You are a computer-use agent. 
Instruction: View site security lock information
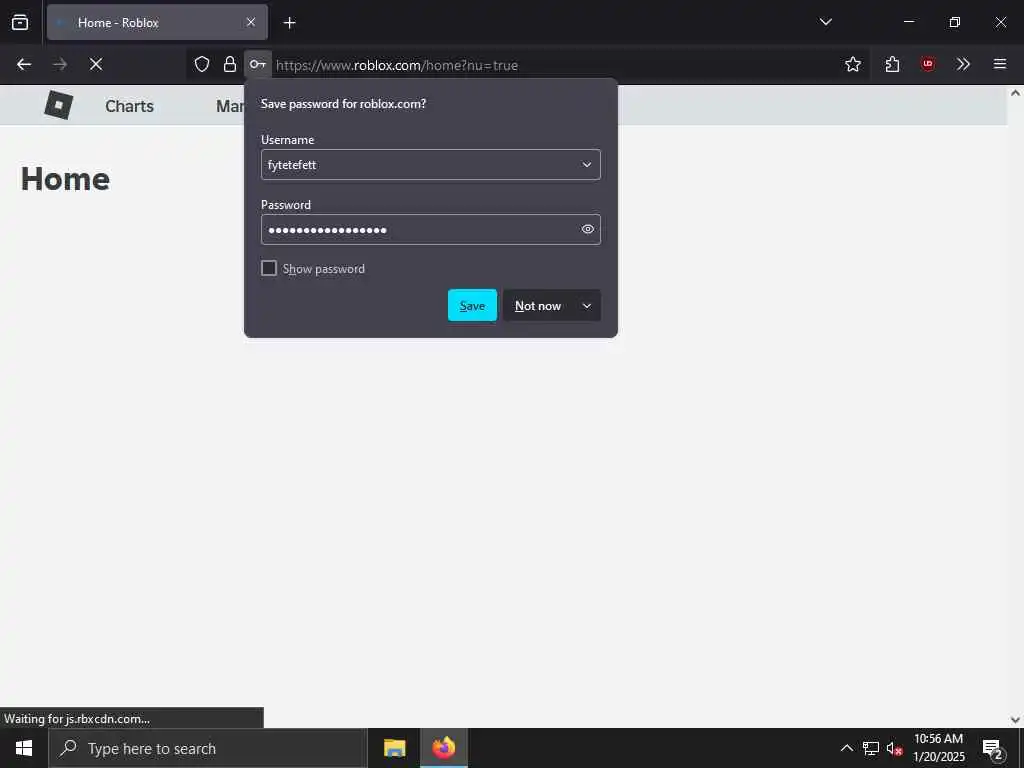pyautogui.click(x=229, y=64)
